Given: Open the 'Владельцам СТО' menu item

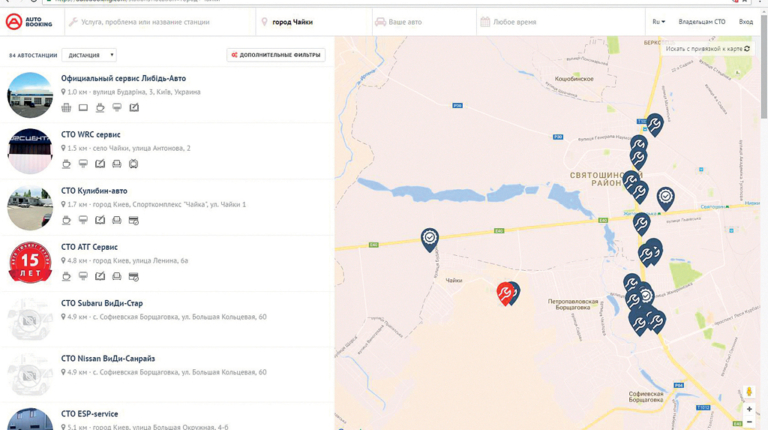Looking at the screenshot, I should (702, 21).
